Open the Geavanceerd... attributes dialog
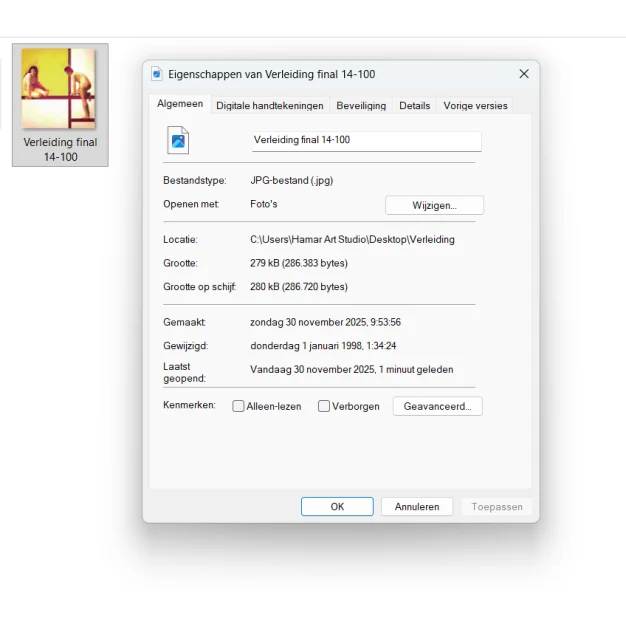This screenshot has height=626, width=626. [x=437, y=406]
